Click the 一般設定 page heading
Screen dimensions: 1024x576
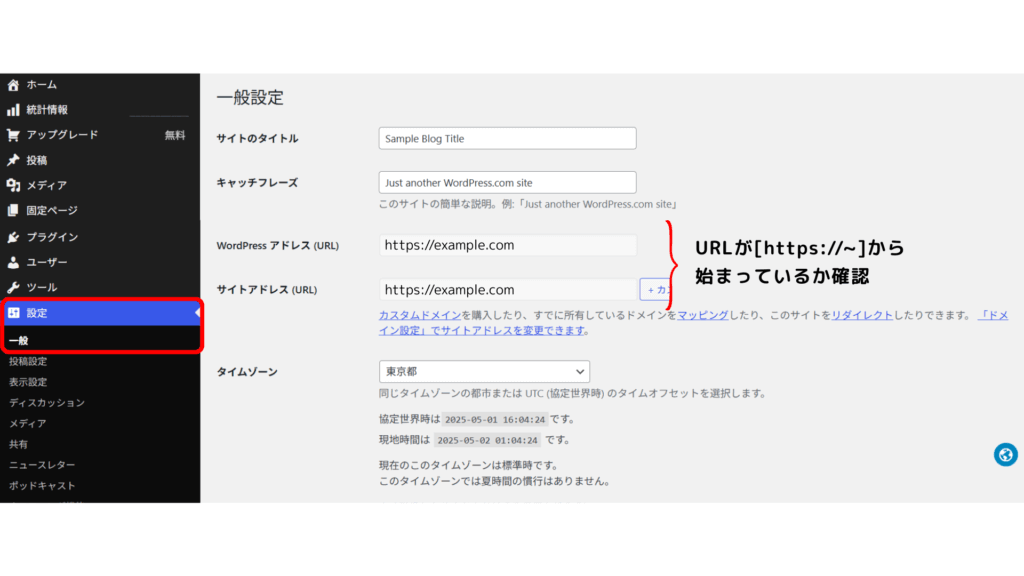tap(250, 98)
